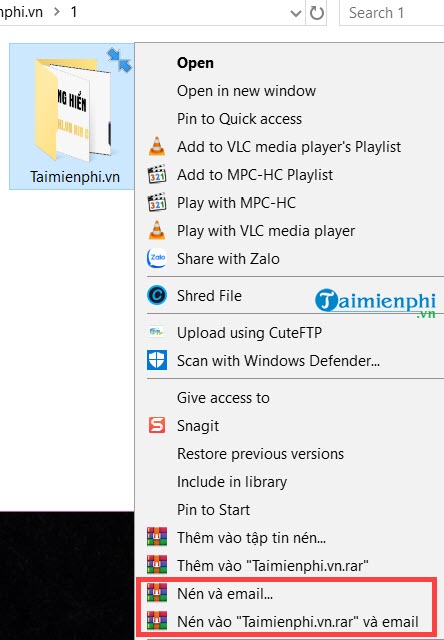The image size is (444, 640).
Task: Click the Windows Defender shield icon
Action: click(x=157, y=360)
